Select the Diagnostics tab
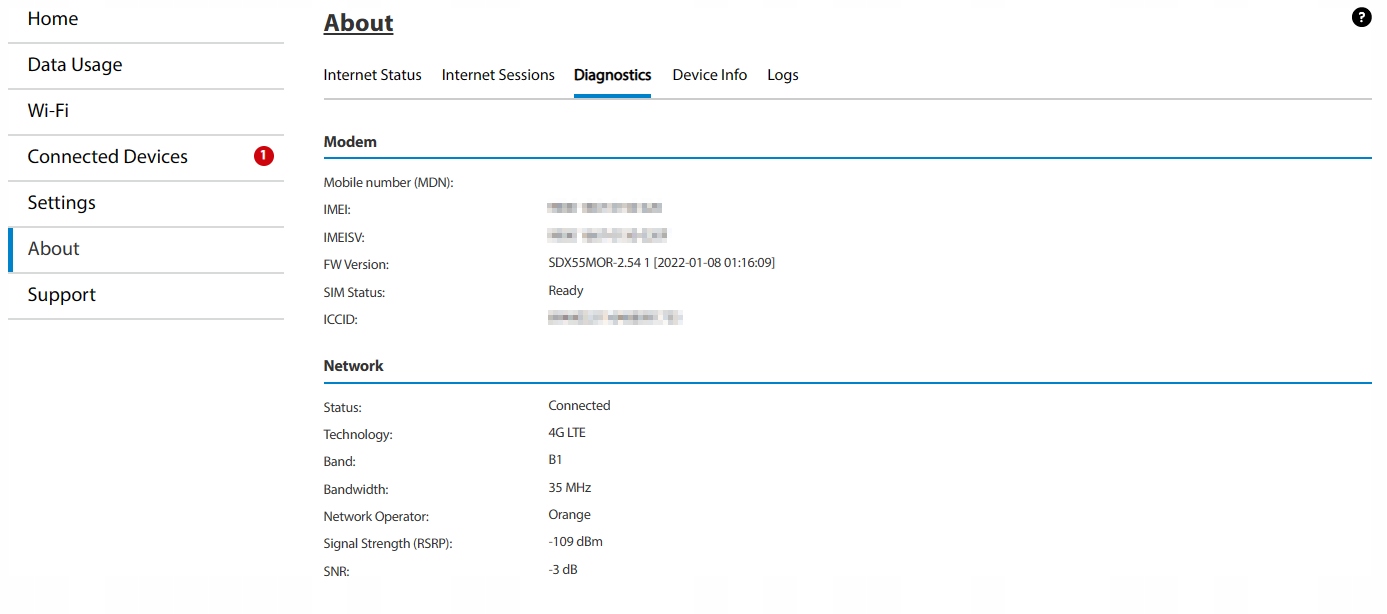 (x=612, y=75)
